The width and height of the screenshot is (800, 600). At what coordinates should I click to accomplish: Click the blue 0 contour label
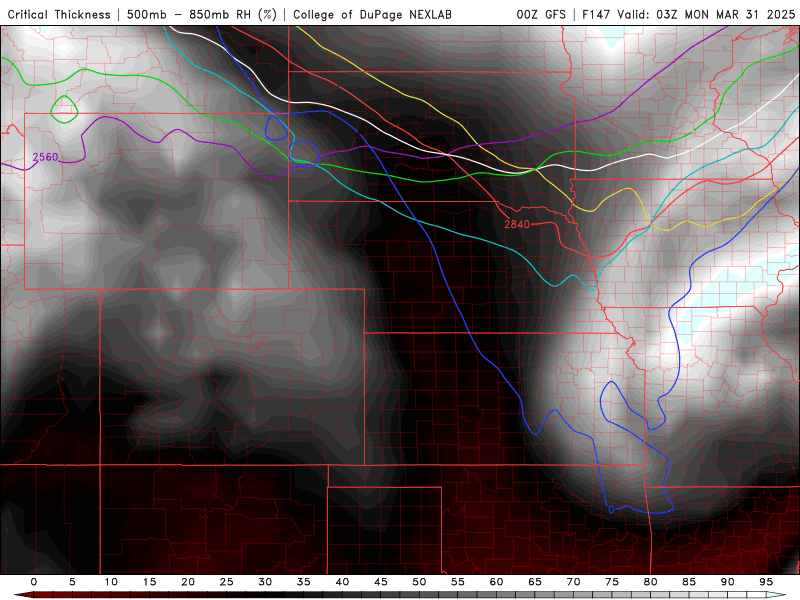click(x=611, y=509)
